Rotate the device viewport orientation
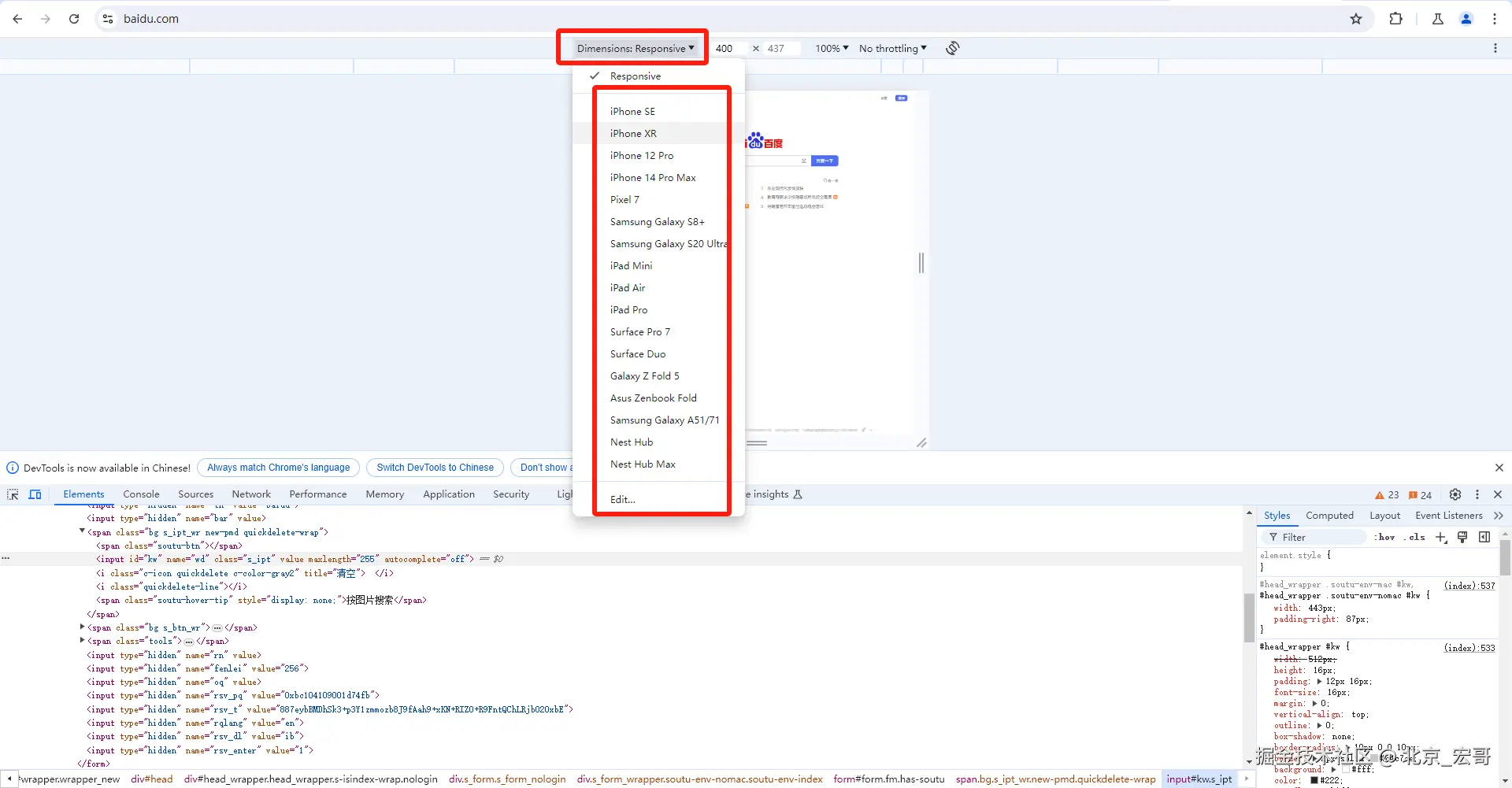 coord(953,48)
